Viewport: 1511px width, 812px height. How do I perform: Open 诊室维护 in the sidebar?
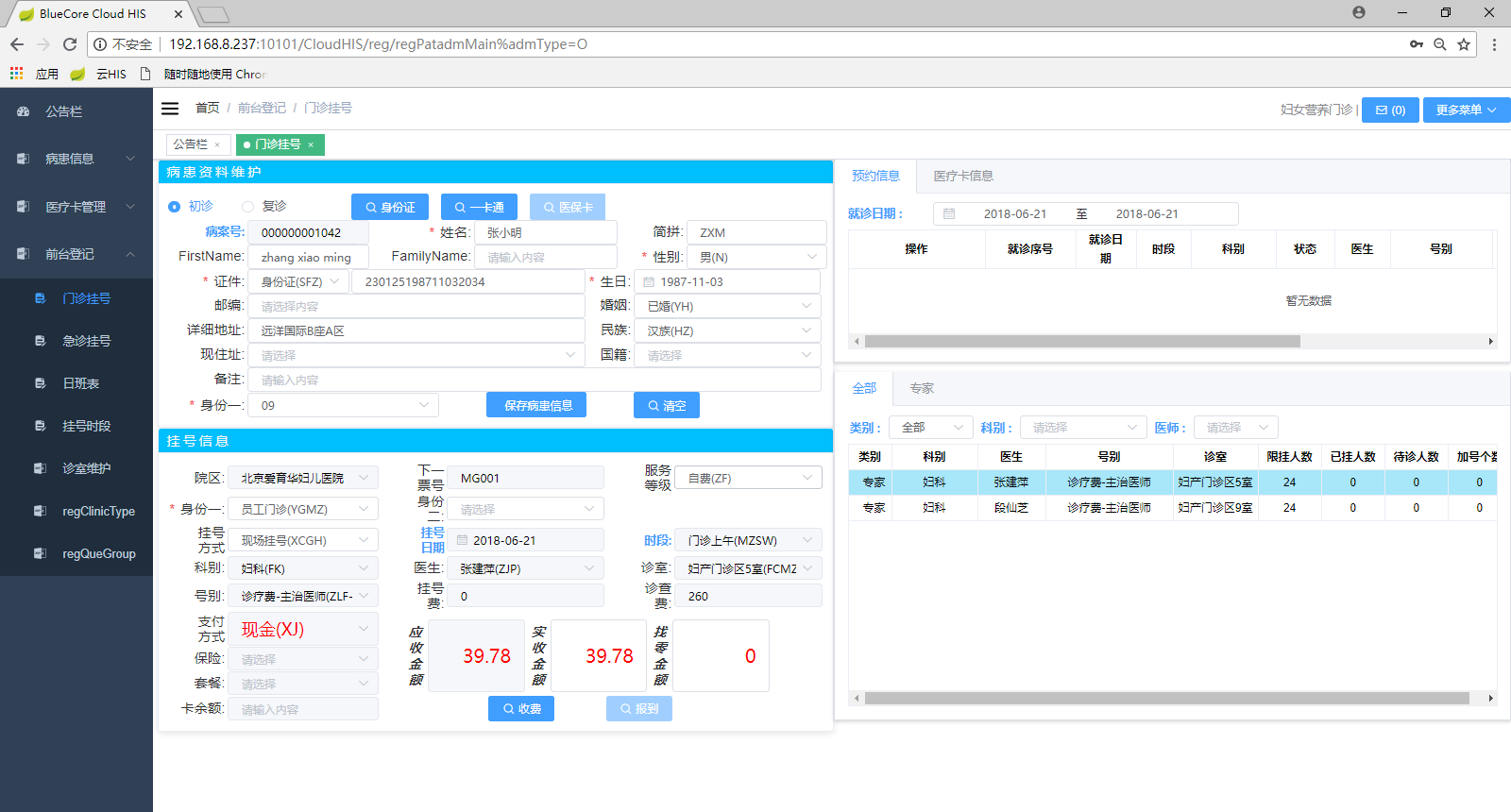[76, 468]
